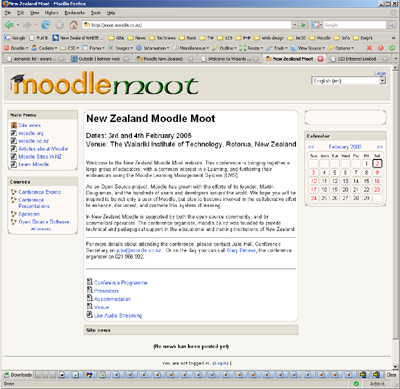Open the search engine selector dropdown
Viewport: 400px width, 389px height.
[317, 25]
